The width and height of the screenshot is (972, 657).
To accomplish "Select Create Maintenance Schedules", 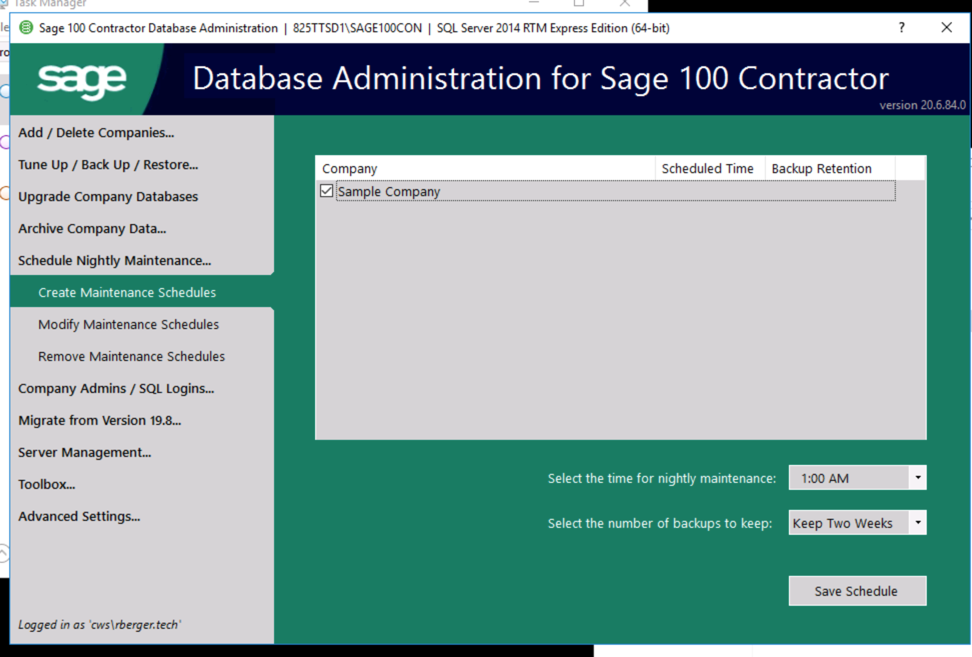I will tap(127, 293).
